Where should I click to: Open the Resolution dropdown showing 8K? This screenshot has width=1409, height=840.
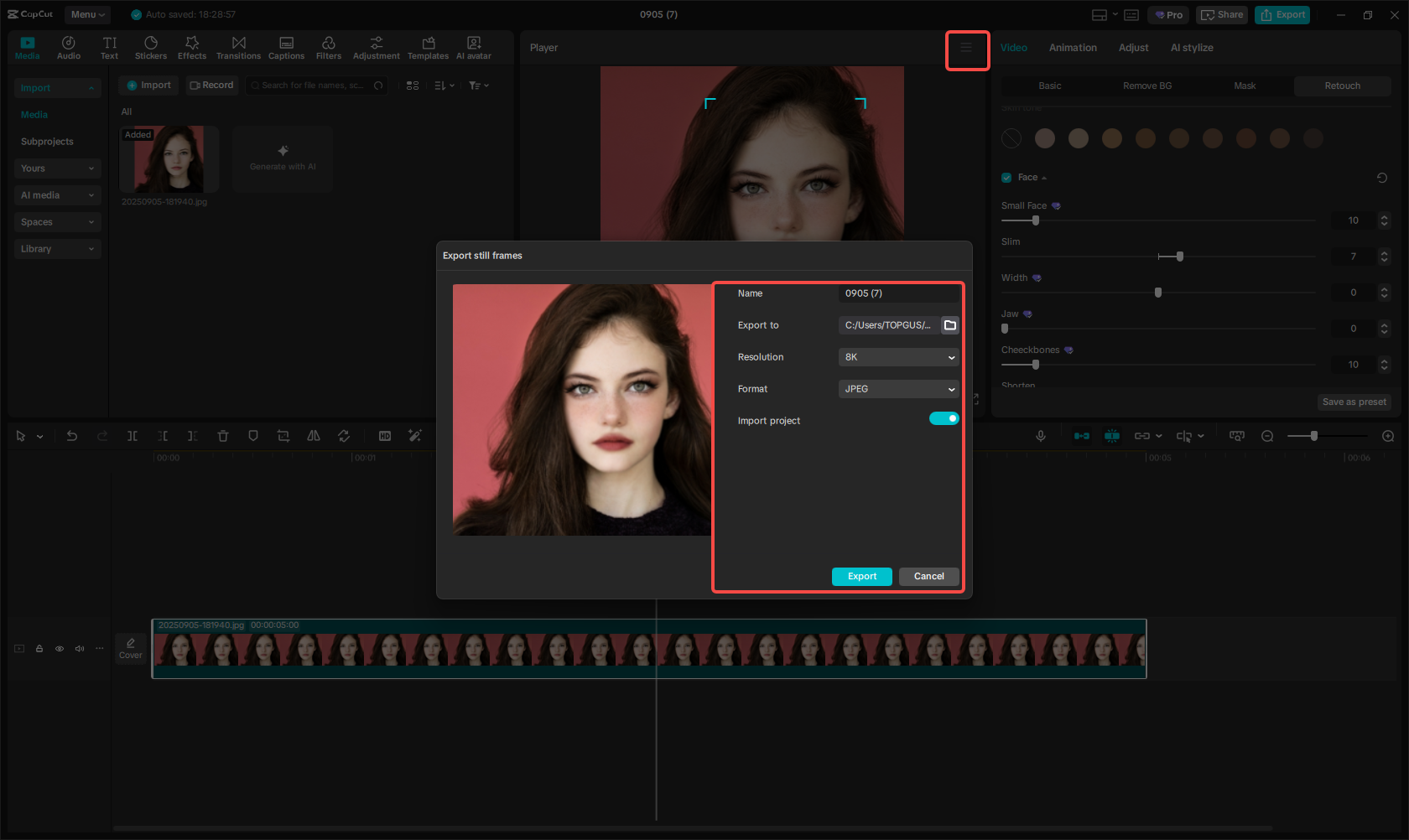click(898, 357)
